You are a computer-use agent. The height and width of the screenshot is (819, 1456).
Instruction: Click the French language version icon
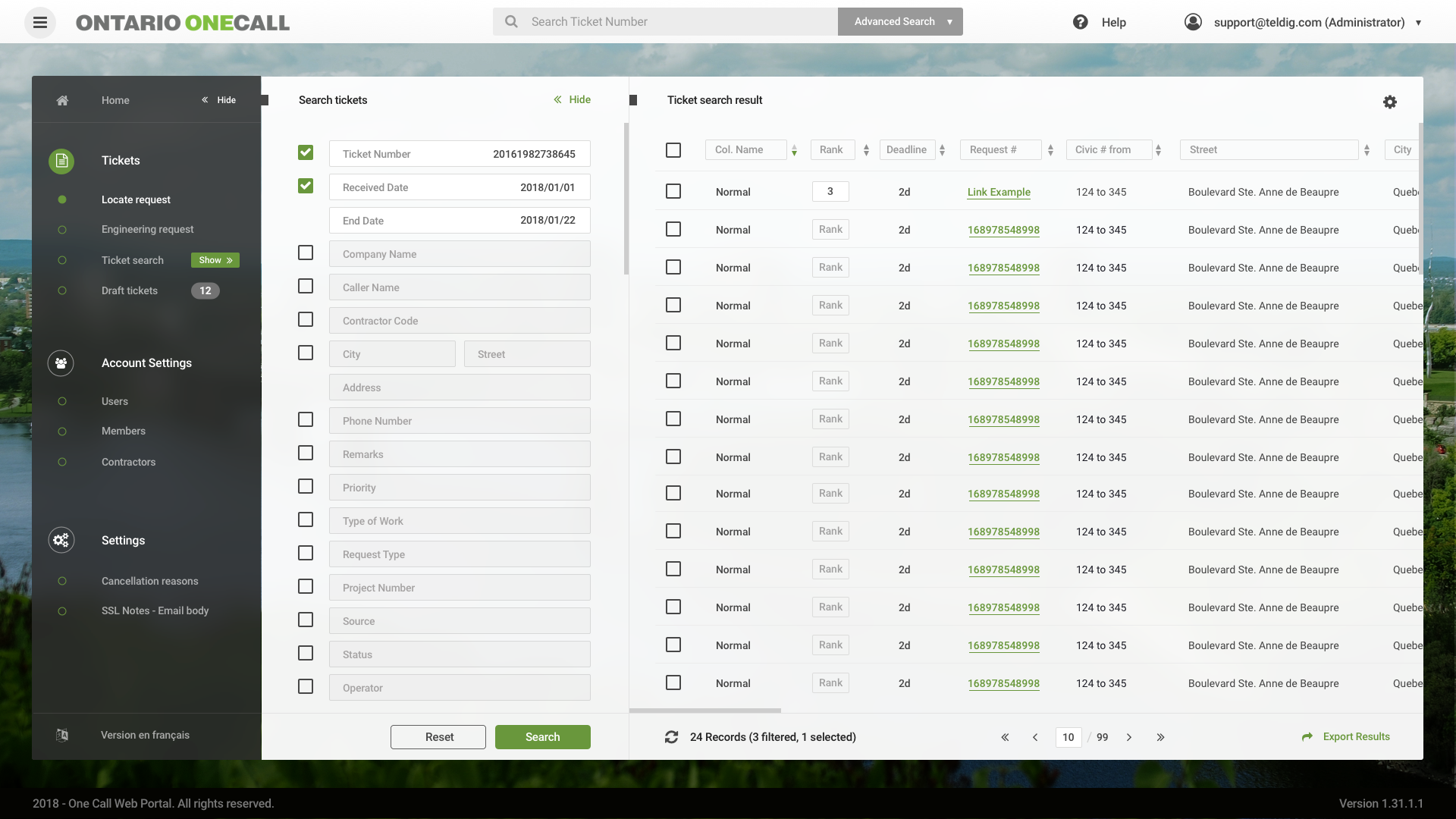62,735
